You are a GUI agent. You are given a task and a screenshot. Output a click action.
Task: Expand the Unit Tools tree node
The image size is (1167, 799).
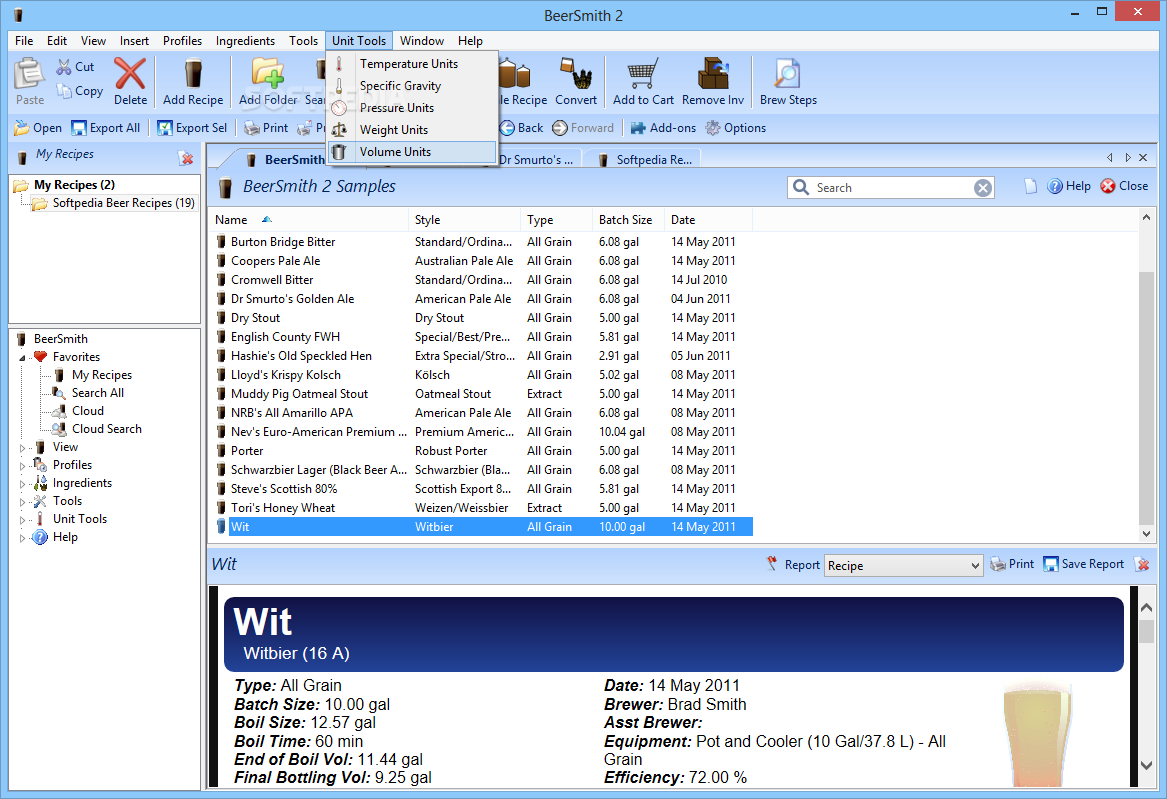(x=22, y=520)
